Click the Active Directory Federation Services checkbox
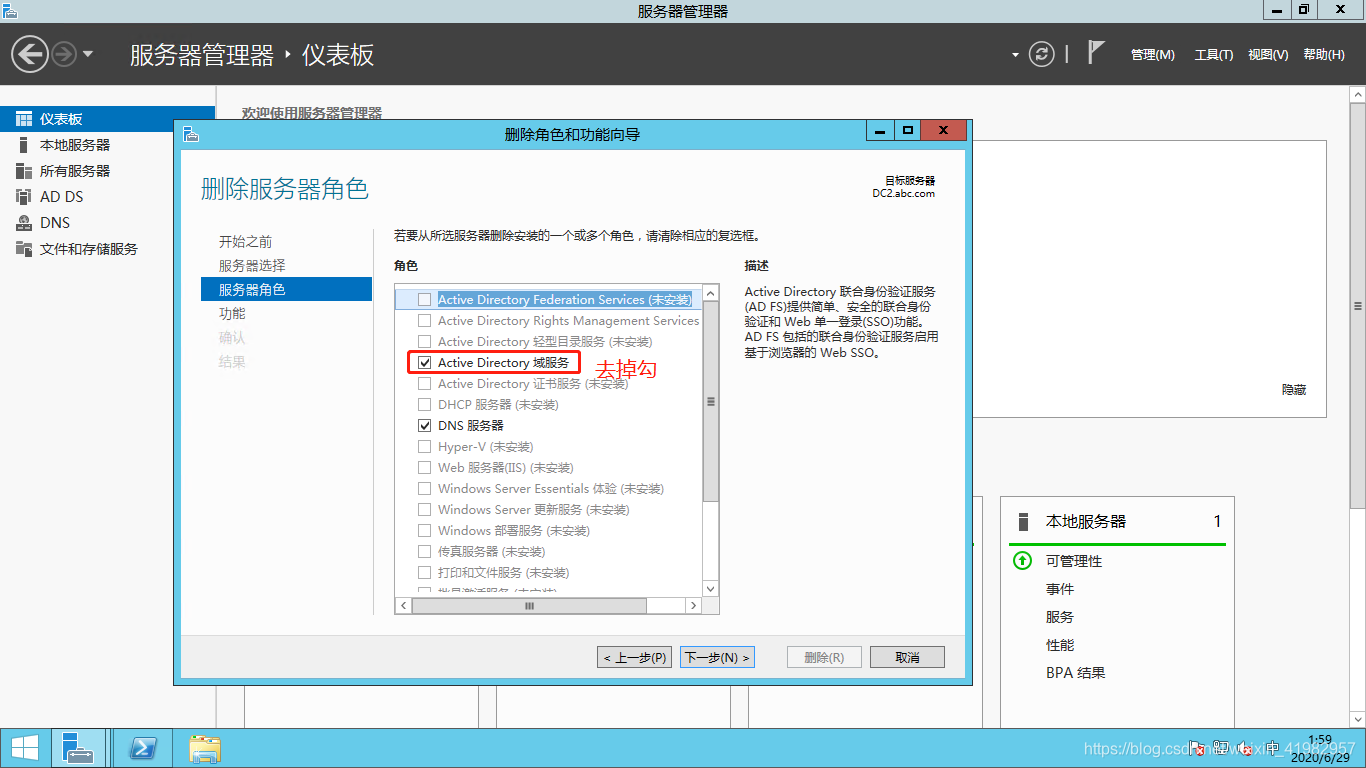 (424, 299)
